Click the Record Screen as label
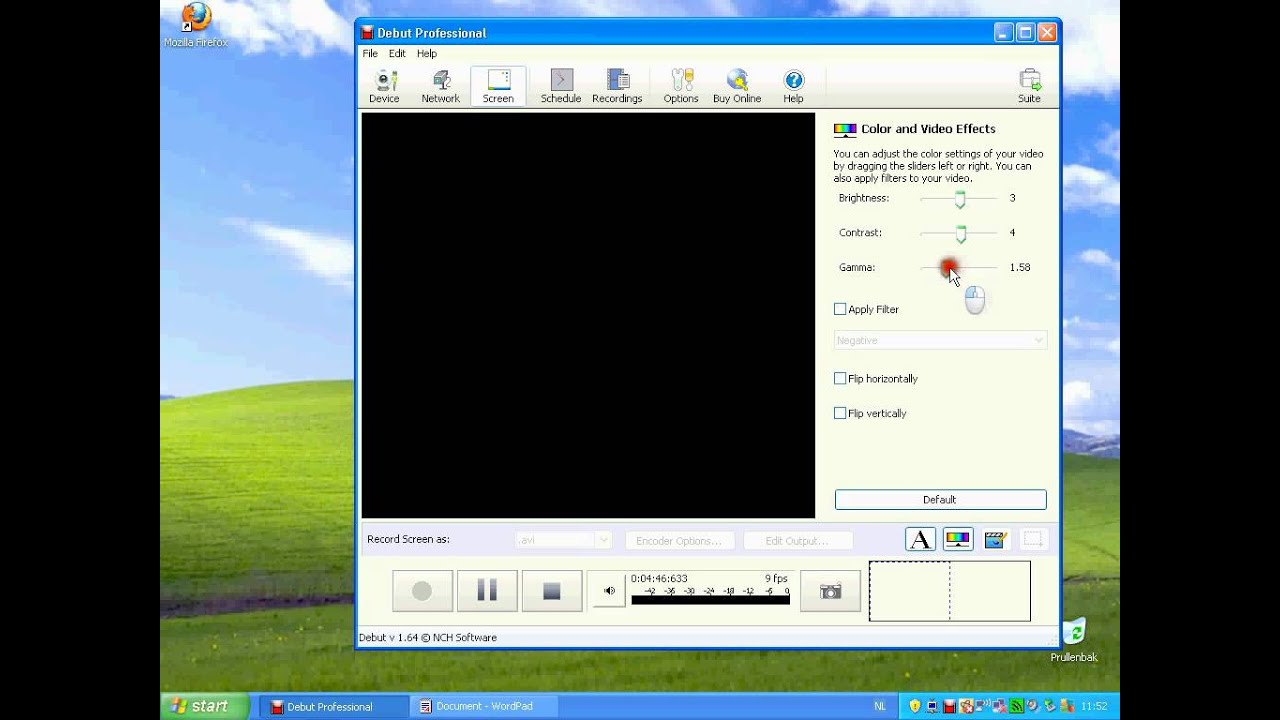1280x720 pixels. click(408, 539)
